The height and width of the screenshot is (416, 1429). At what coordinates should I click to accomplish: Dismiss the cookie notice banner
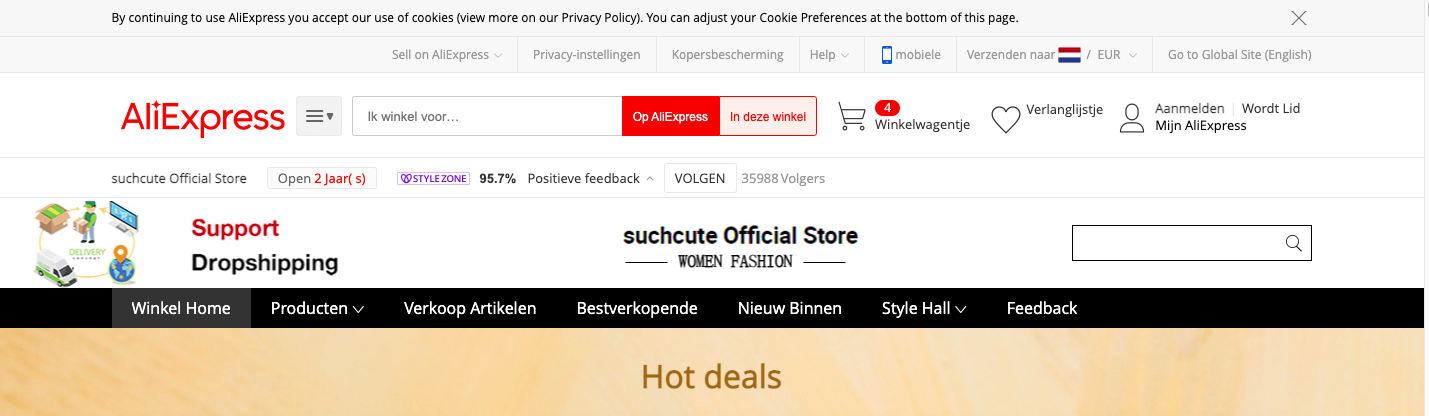(x=1299, y=18)
